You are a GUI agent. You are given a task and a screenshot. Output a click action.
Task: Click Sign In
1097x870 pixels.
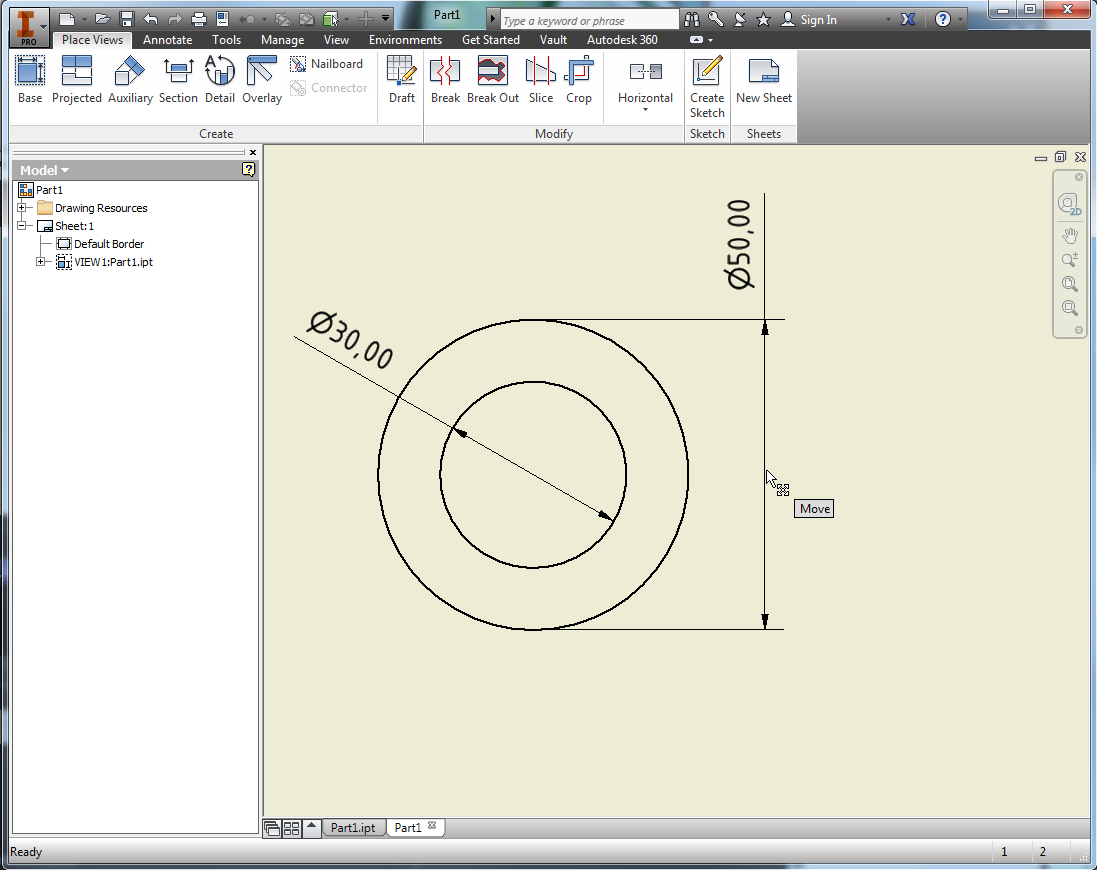(809, 20)
